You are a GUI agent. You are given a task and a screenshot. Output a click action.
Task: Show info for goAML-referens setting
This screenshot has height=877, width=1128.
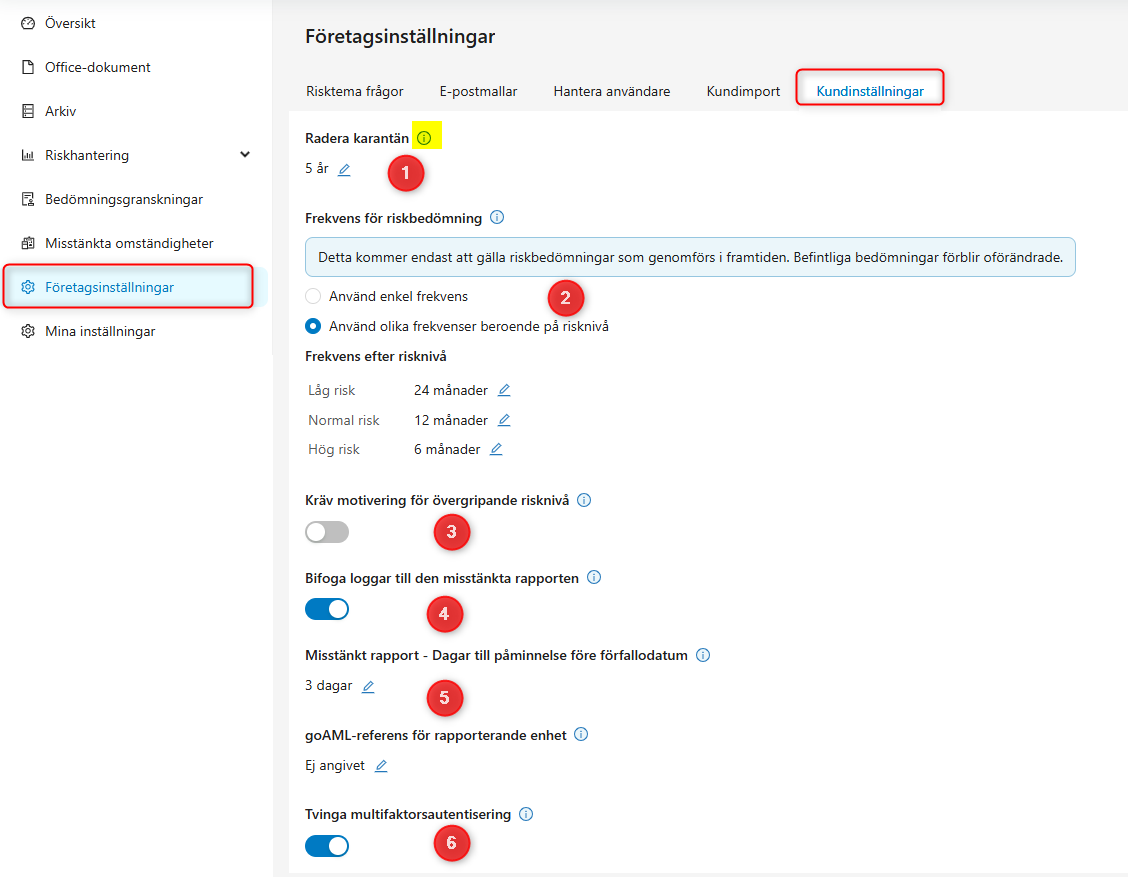(581, 734)
